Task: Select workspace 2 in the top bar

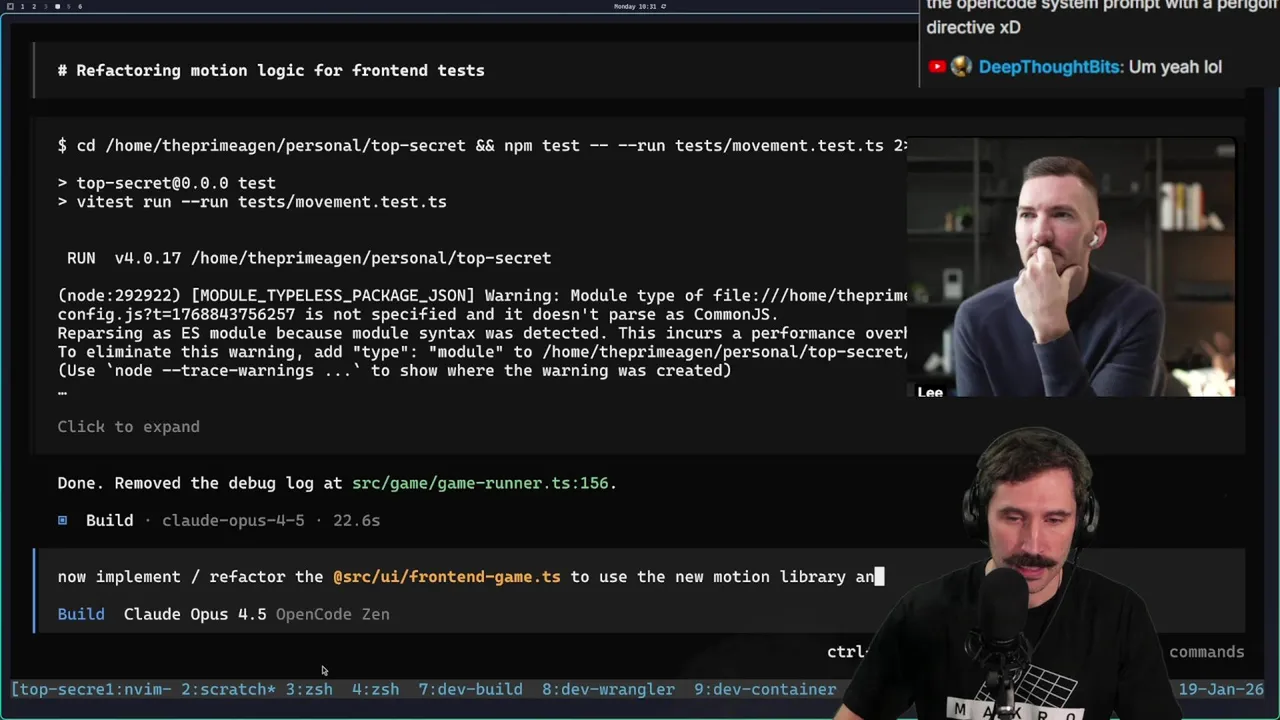Action: (33, 6)
